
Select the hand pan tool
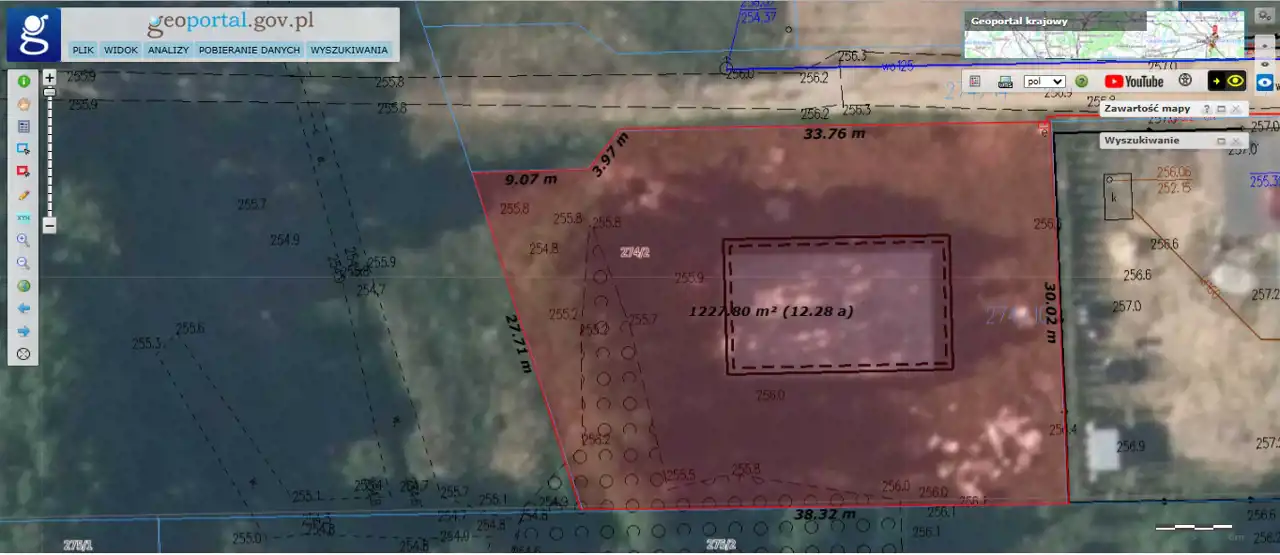(23, 103)
